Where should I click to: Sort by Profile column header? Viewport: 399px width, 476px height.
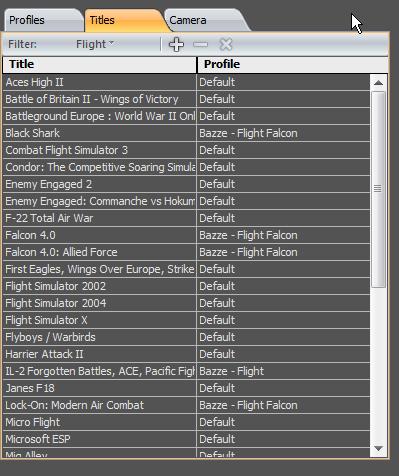[292, 64]
